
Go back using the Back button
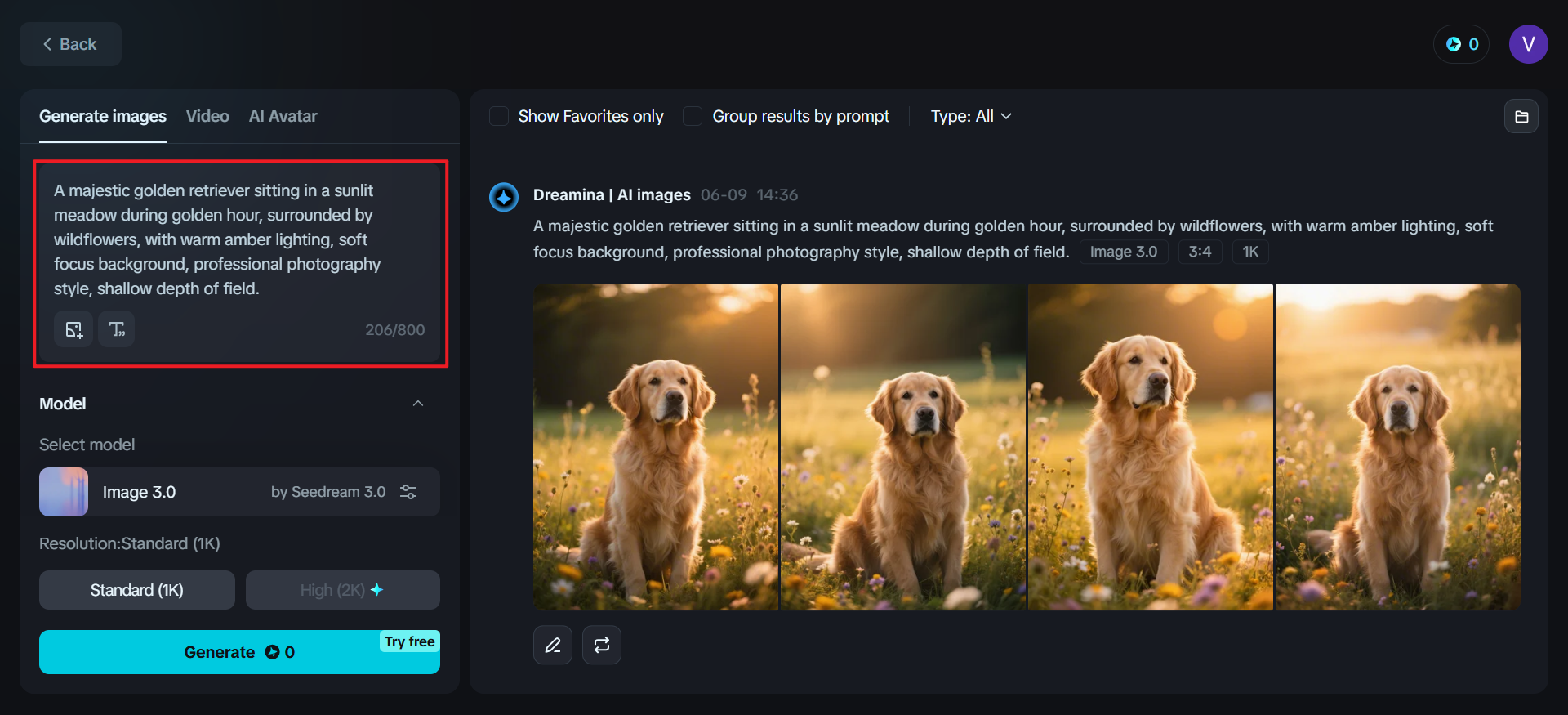[x=70, y=44]
